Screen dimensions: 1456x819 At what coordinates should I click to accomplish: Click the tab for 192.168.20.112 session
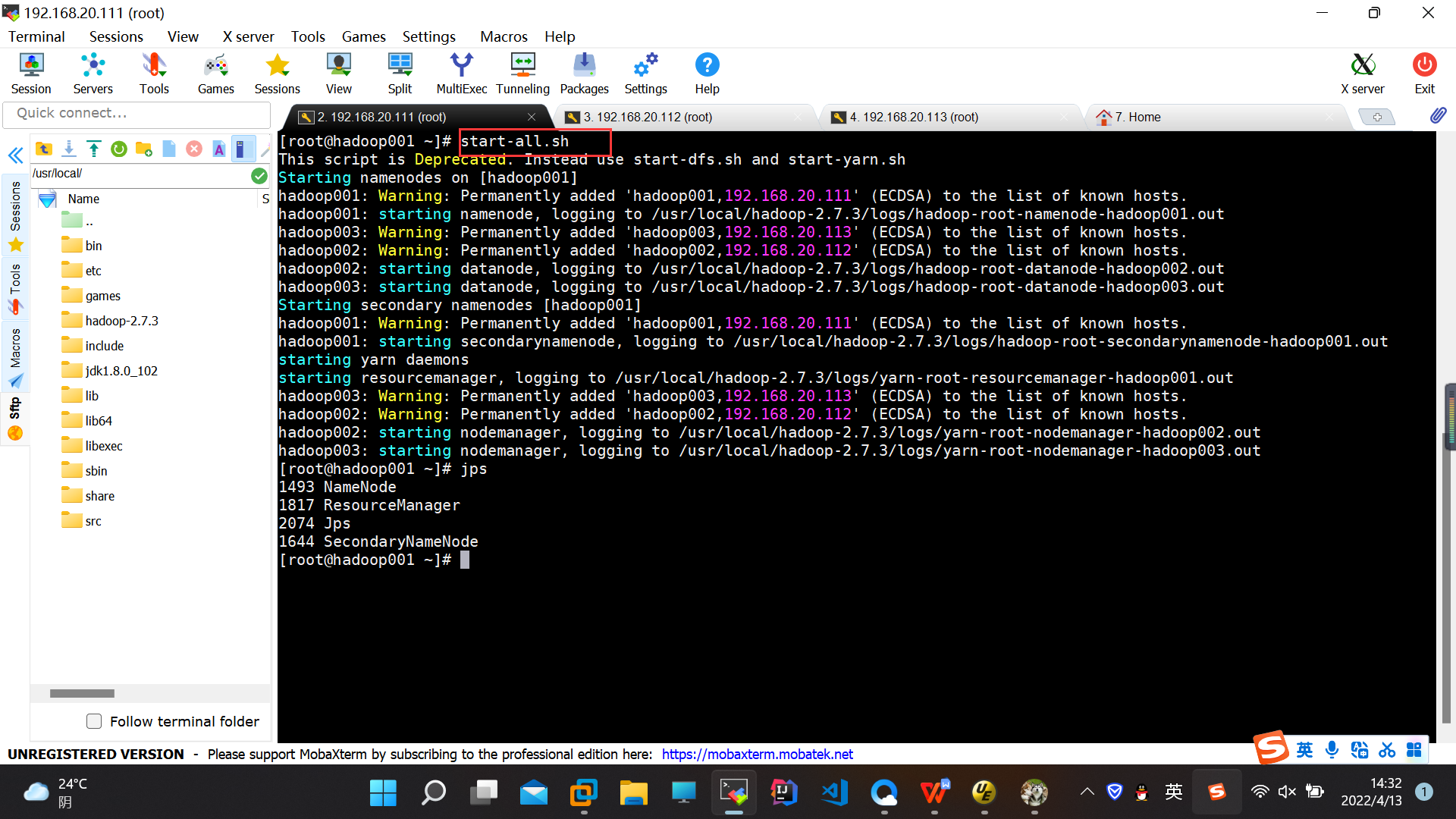[649, 116]
